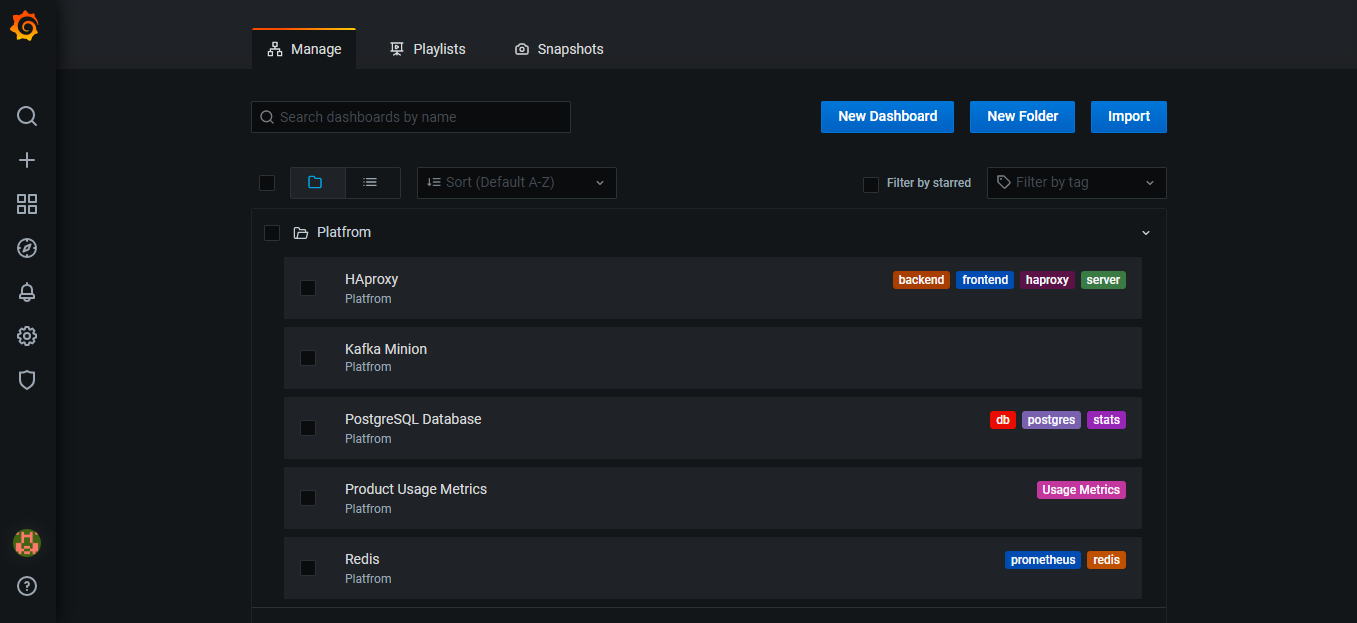The width and height of the screenshot is (1357, 623).
Task: Click the Platfrom label under Kafka Minion
Action: pos(368,367)
